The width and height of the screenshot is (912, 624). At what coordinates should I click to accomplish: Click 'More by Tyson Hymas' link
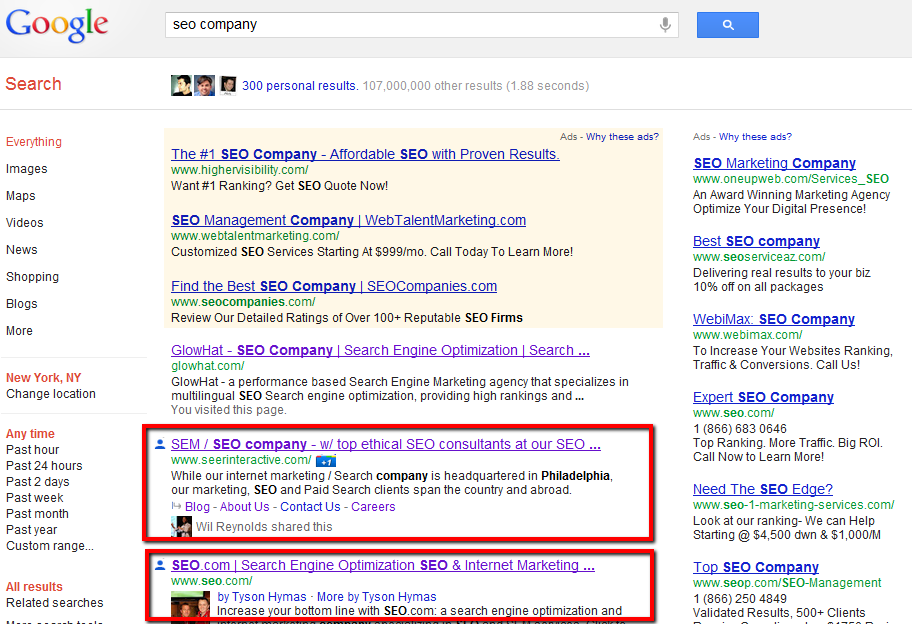point(376,597)
